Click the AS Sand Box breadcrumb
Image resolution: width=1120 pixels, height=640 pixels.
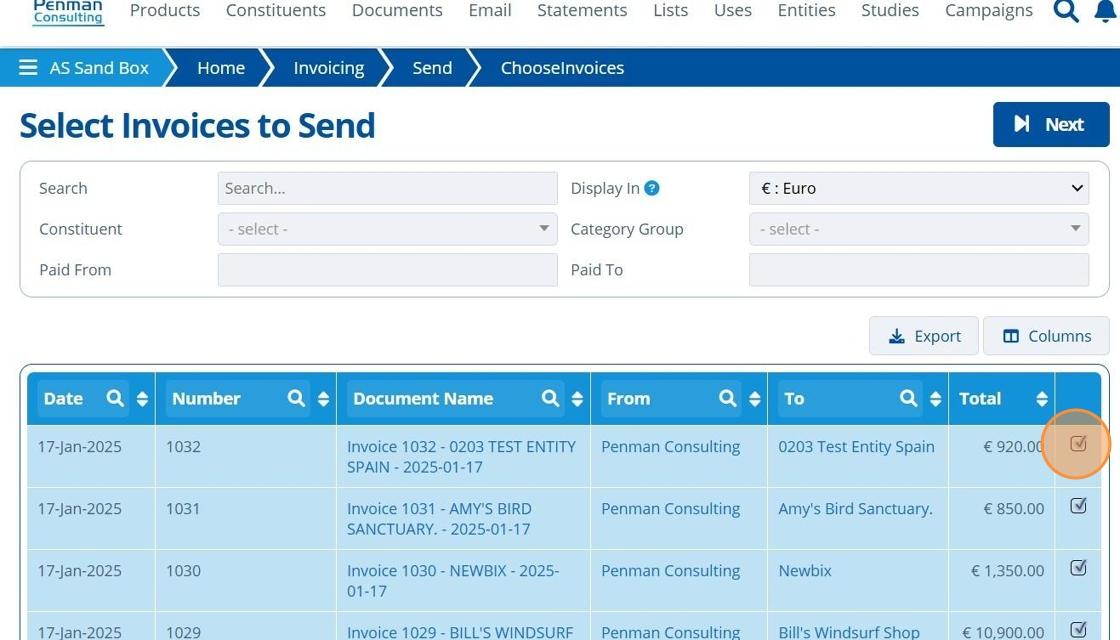point(99,68)
